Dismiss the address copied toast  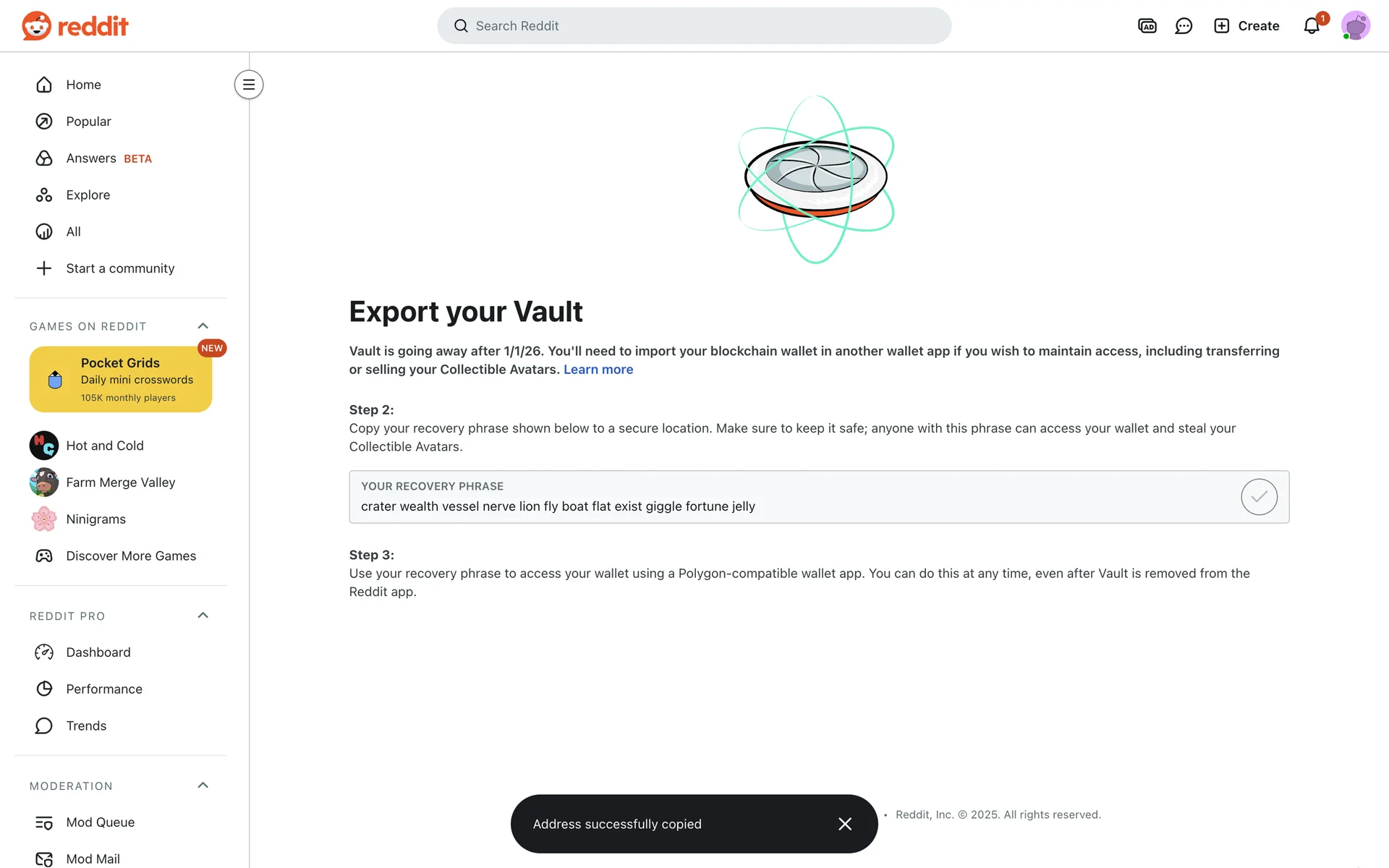[x=845, y=824]
